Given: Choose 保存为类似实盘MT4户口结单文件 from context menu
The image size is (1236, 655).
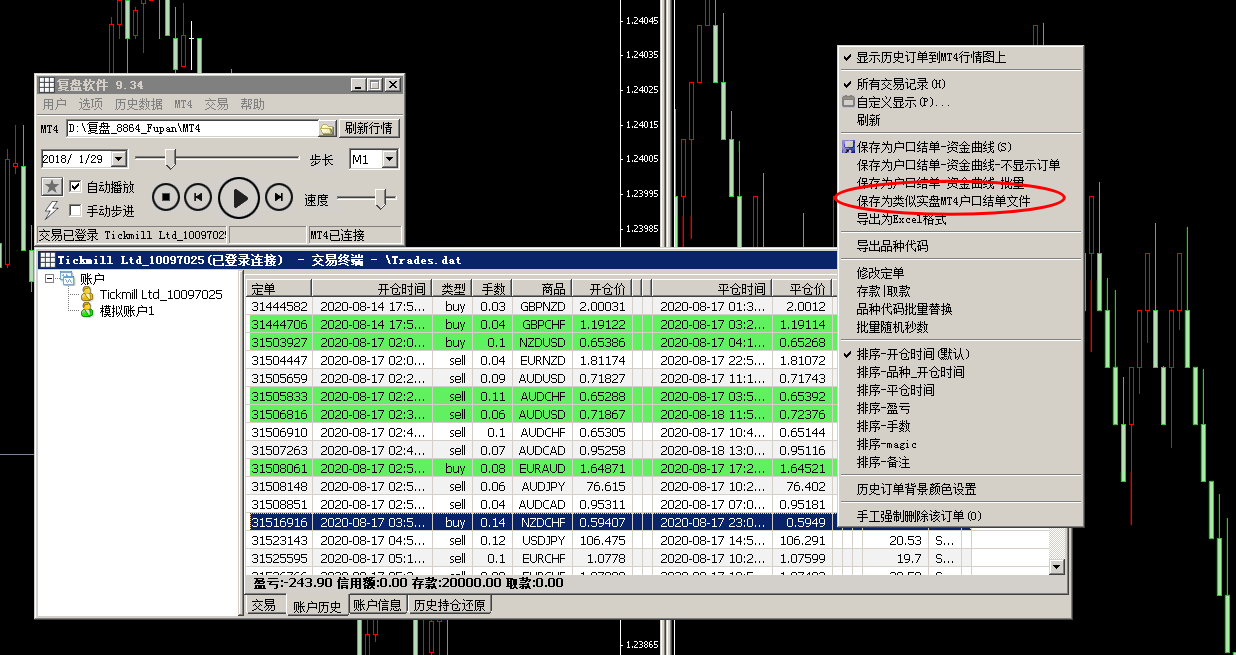Looking at the screenshot, I should click(x=942, y=202).
